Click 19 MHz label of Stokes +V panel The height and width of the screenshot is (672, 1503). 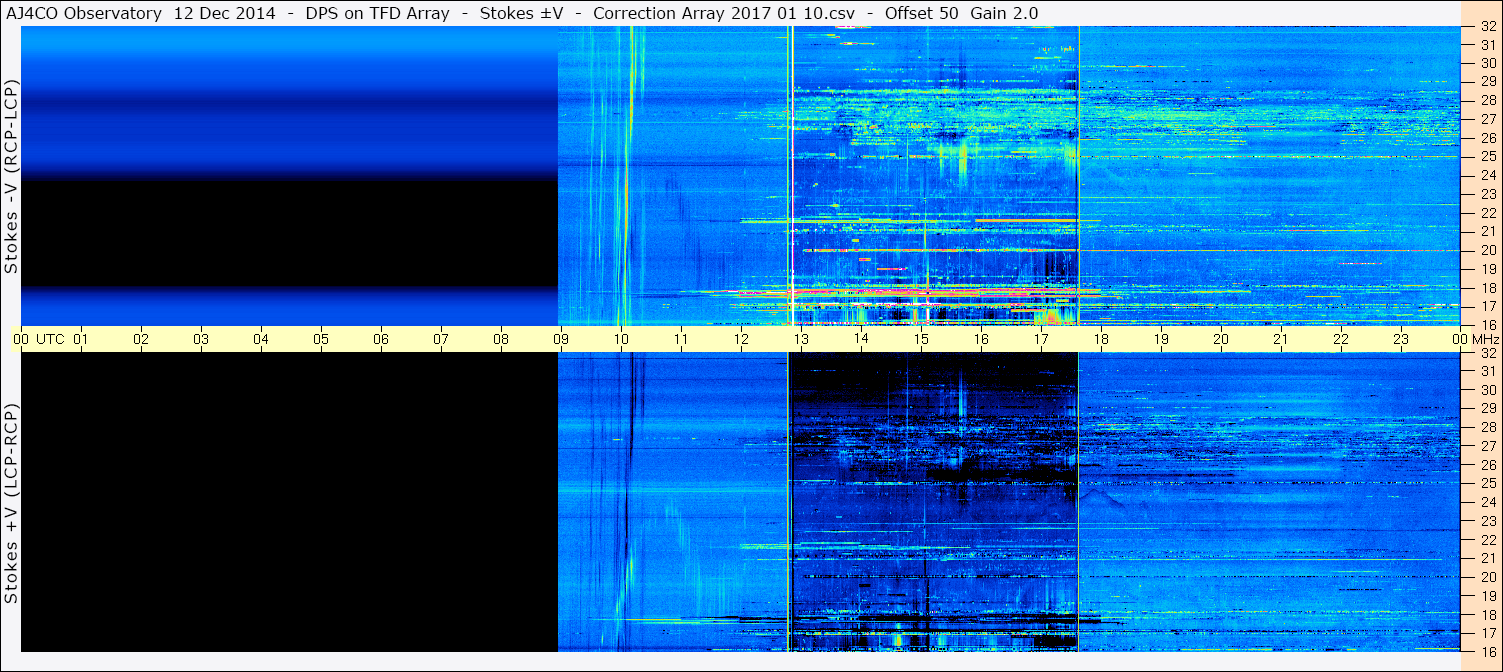tap(1488, 596)
